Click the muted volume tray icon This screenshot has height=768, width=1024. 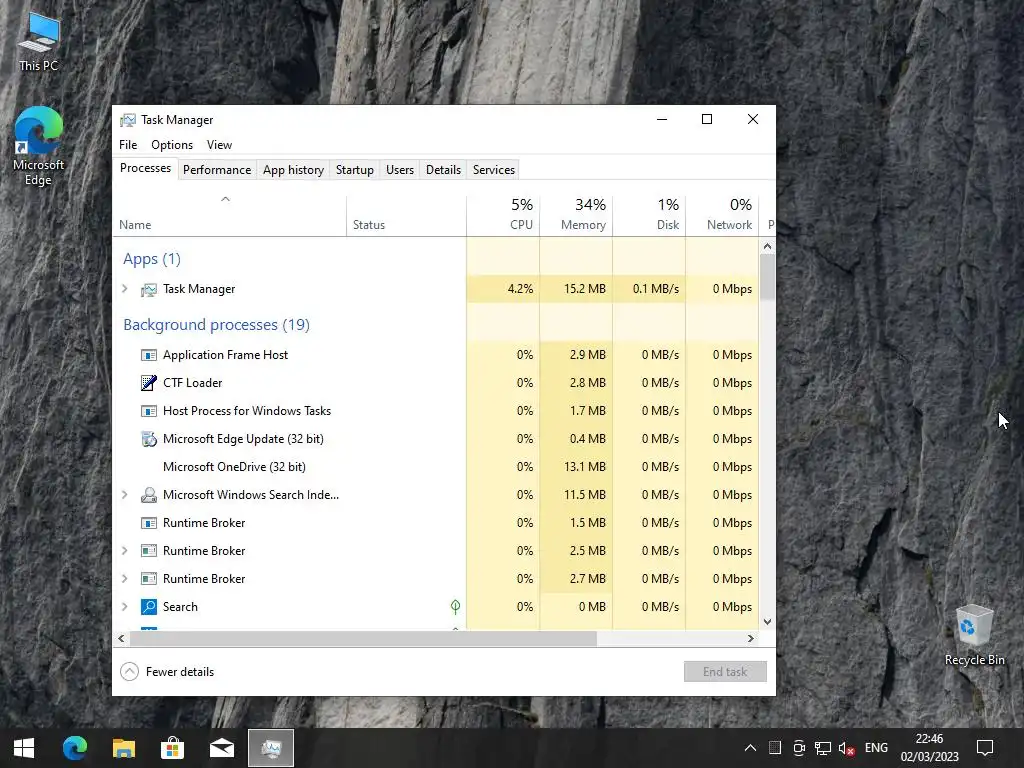coord(846,748)
